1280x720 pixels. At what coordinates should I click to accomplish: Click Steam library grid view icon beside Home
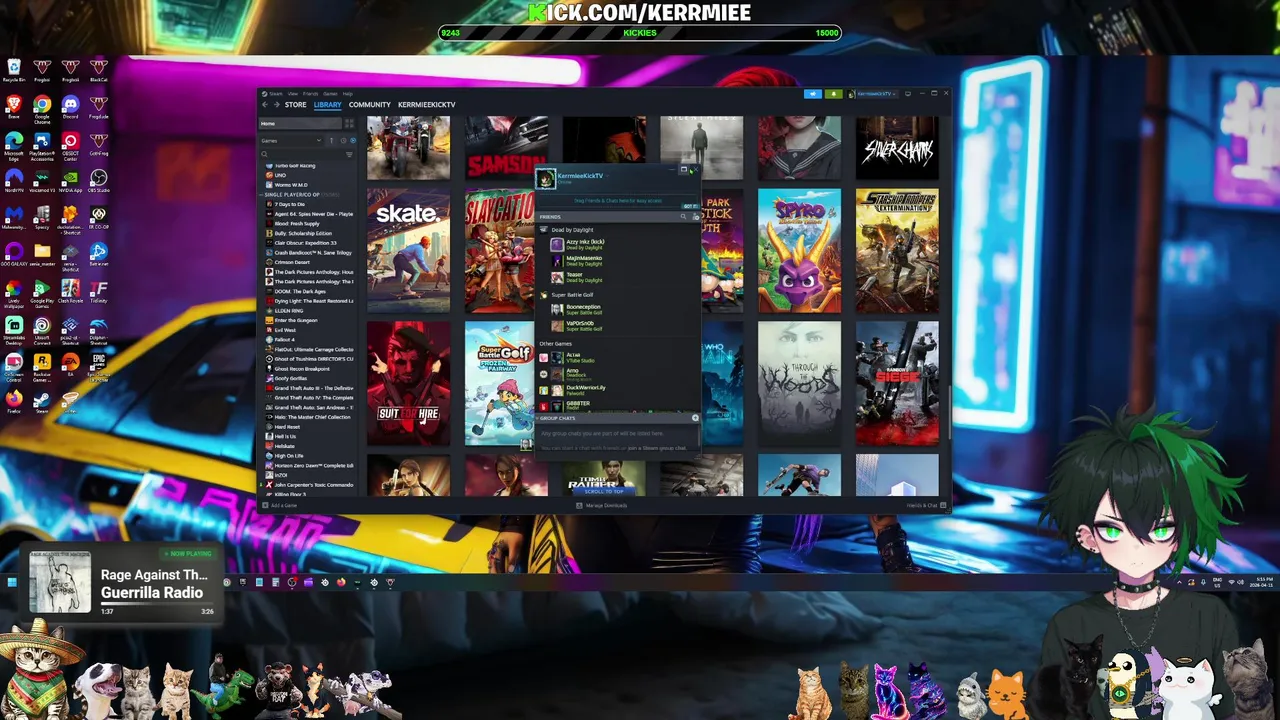click(349, 123)
